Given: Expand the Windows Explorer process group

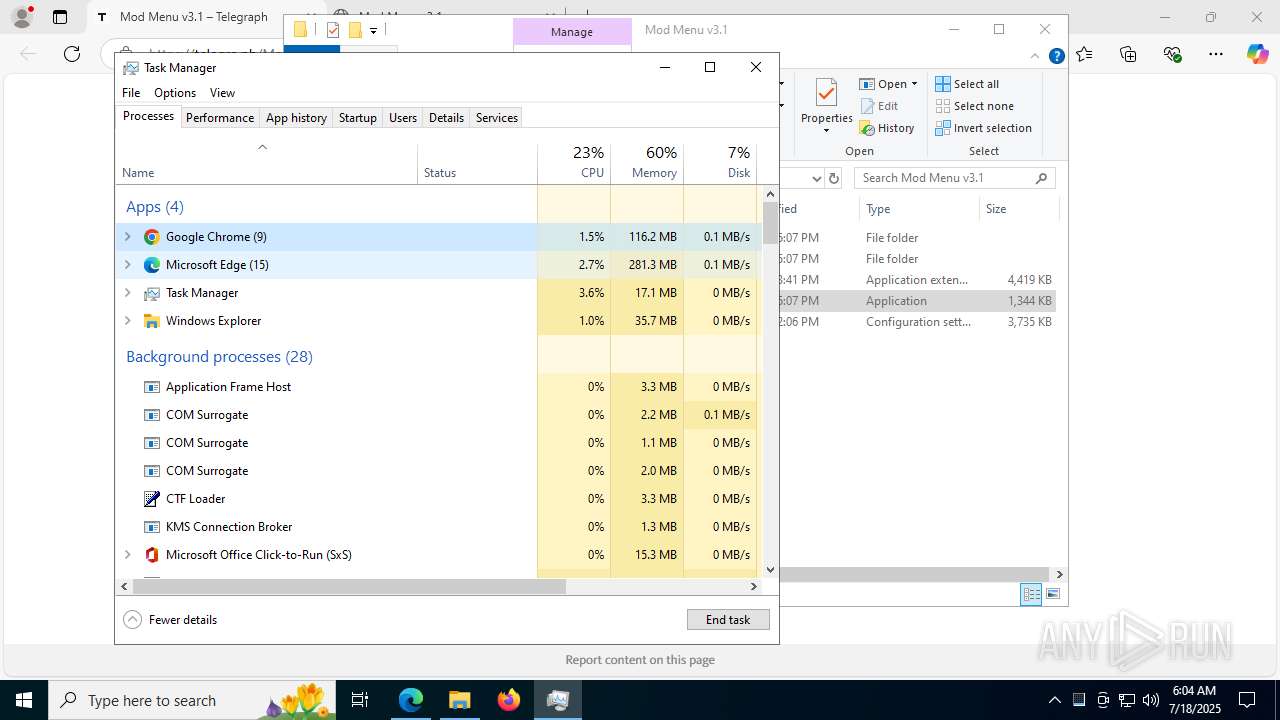Looking at the screenshot, I should click(x=127, y=321).
